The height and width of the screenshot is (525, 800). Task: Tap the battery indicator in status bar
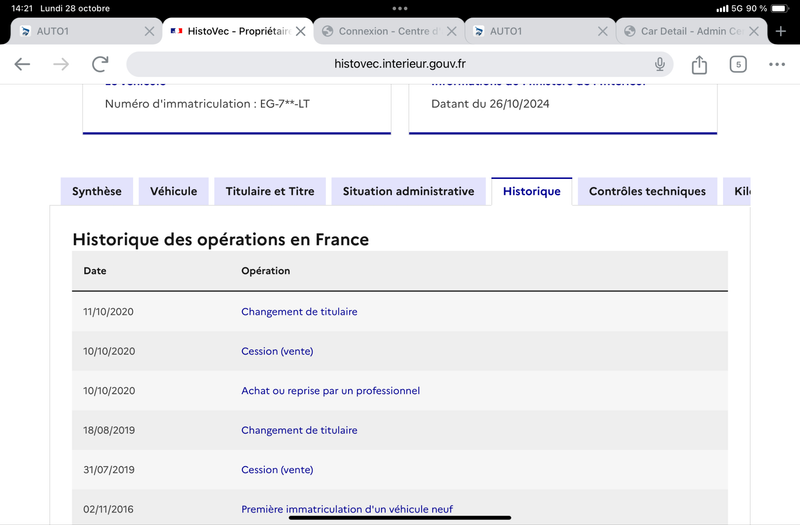coord(780,8)
